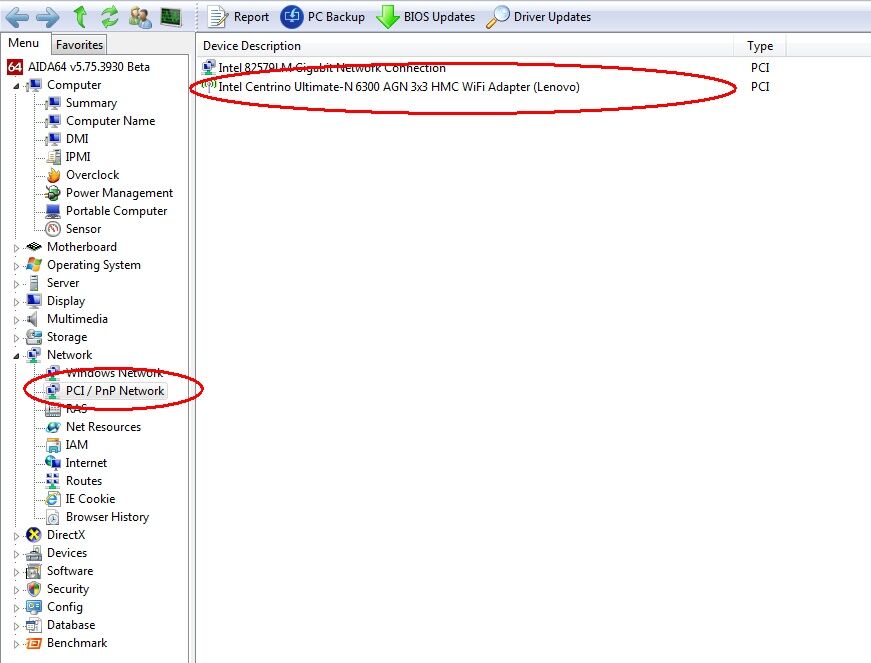Go up one level with green arrow
This screenshot has width=871, height=663.
point(81,17)
